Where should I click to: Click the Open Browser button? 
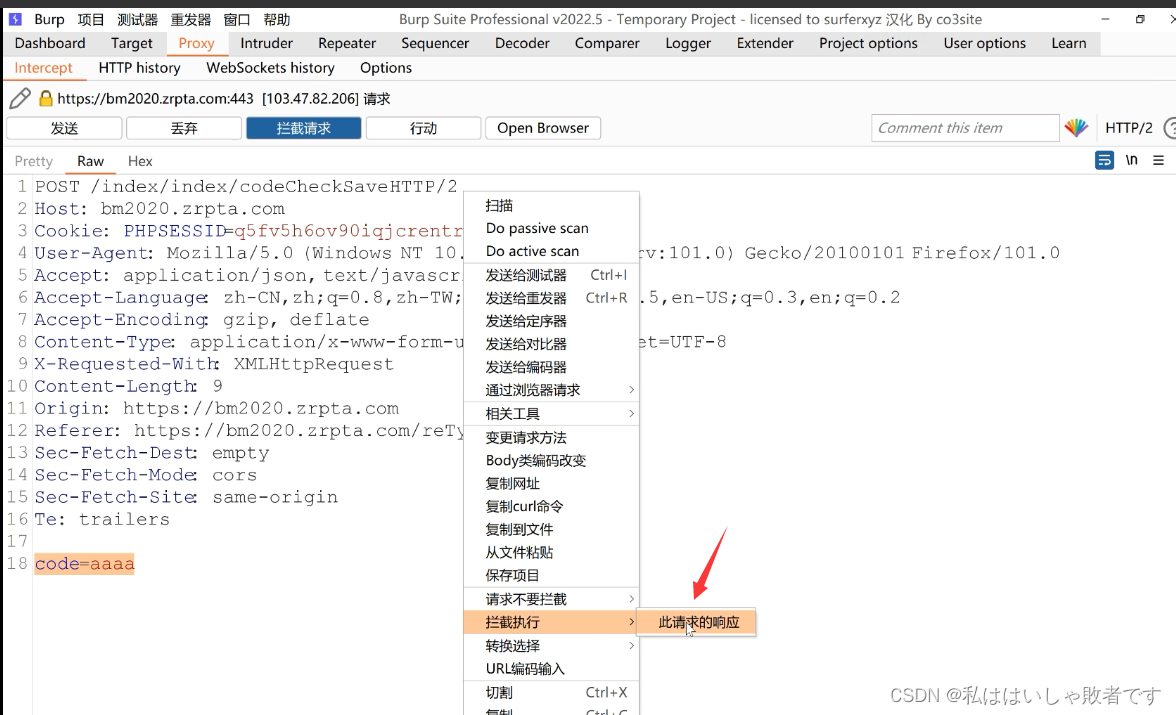[543, 128]
